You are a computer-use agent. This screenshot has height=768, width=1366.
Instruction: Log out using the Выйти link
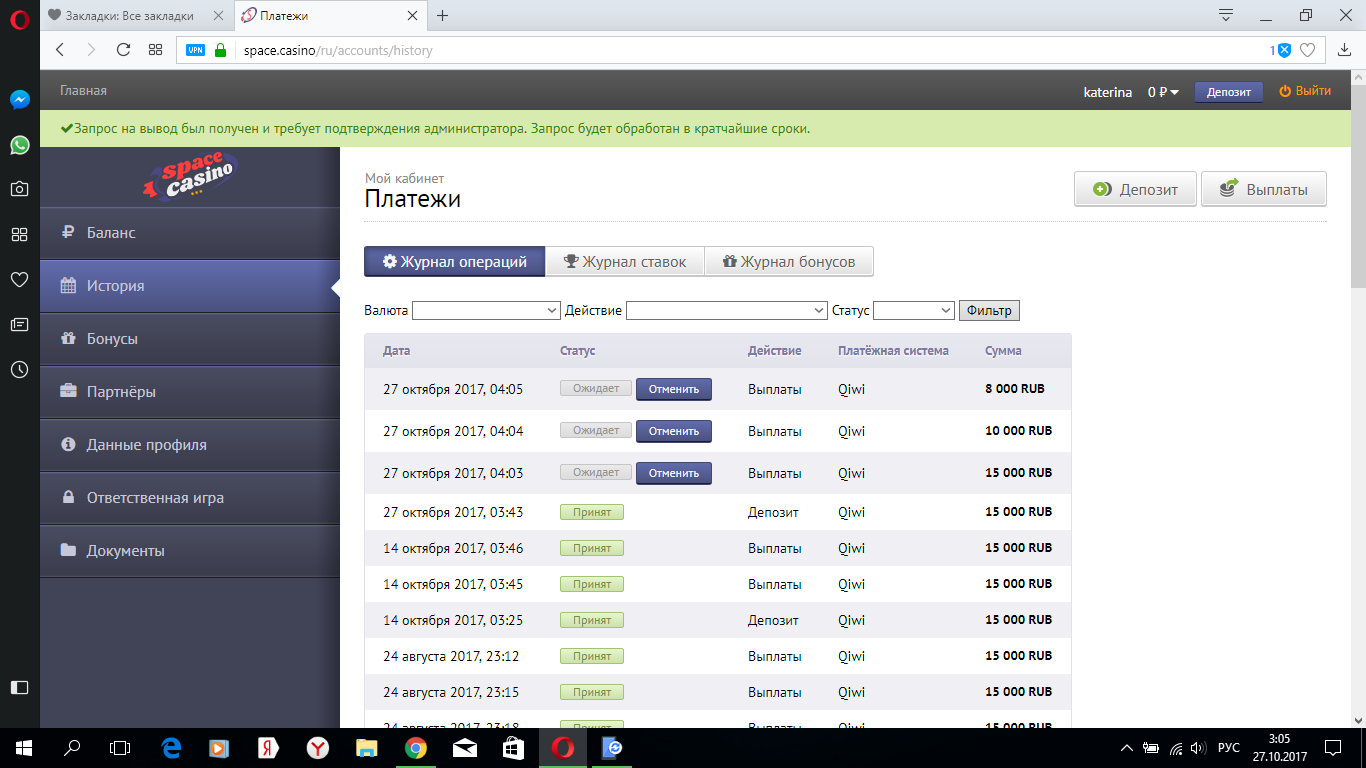coord(1305,91)
